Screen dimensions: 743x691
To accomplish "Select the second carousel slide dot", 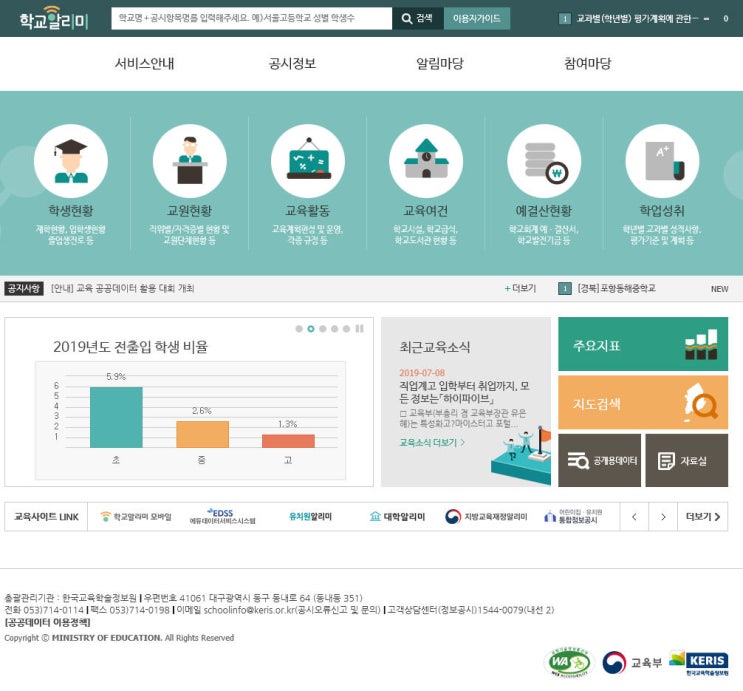I will pyautogui.click(x=311, y=328).
